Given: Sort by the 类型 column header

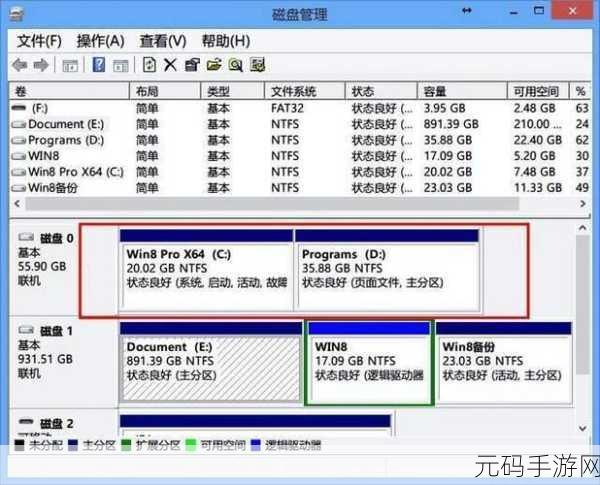Looking at the screenshot, I should click(x=233, y=91).
